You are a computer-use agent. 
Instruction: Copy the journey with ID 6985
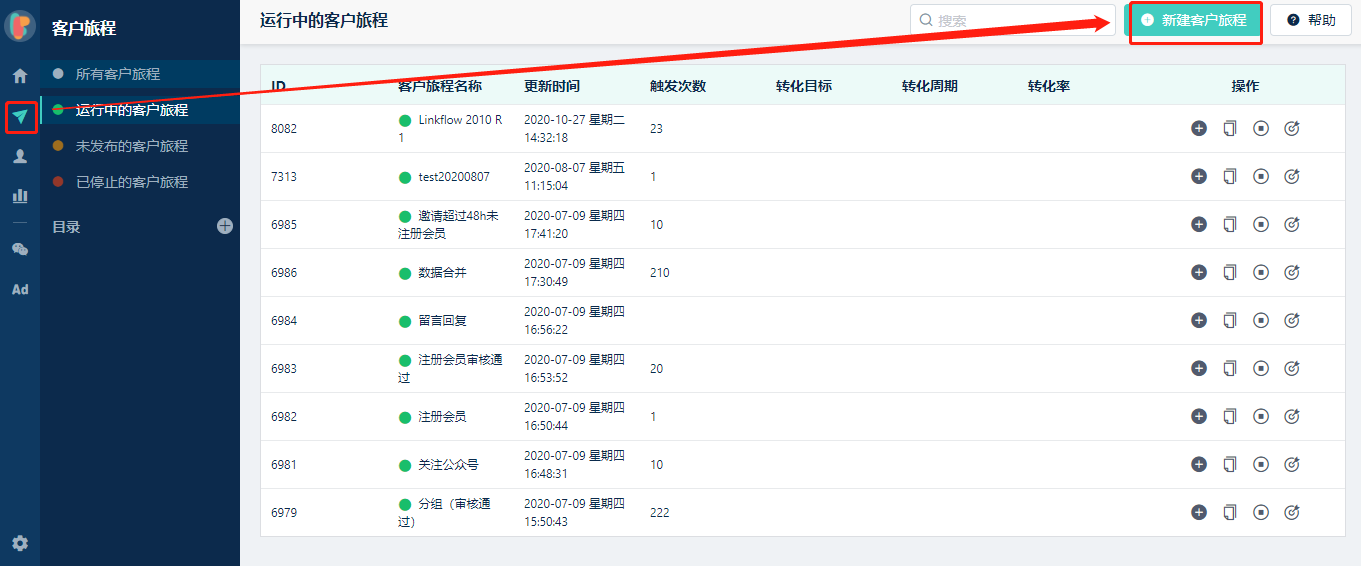(x=1230, y=224)
